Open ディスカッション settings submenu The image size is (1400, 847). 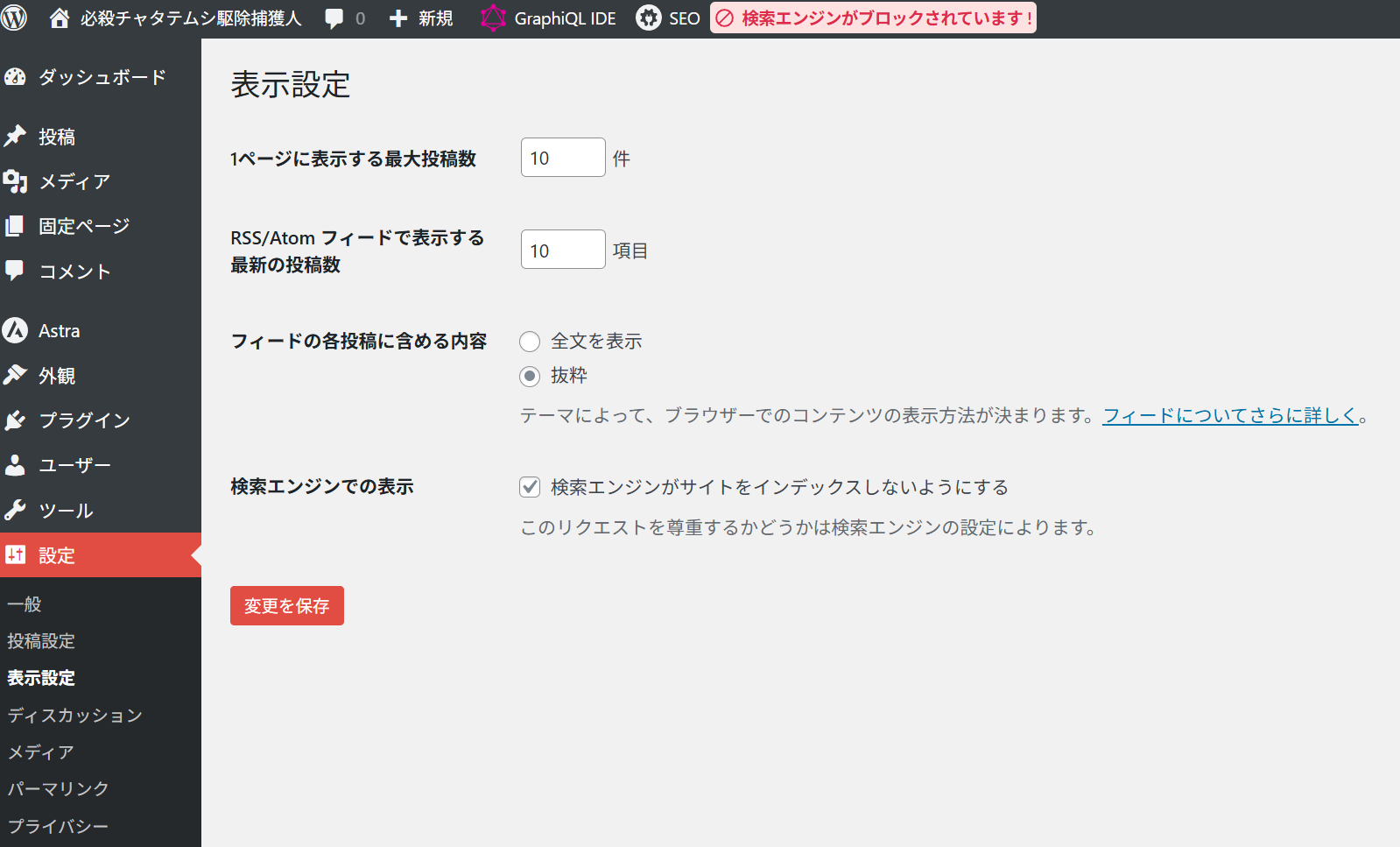click(74, 715)
